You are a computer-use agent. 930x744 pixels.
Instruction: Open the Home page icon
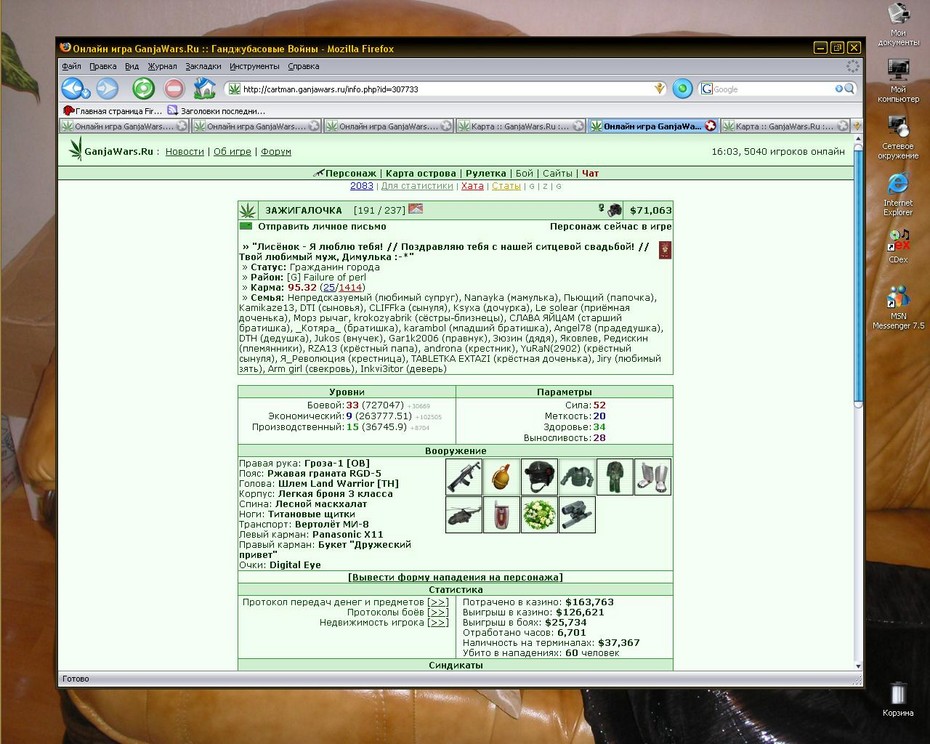pos(205,89)
